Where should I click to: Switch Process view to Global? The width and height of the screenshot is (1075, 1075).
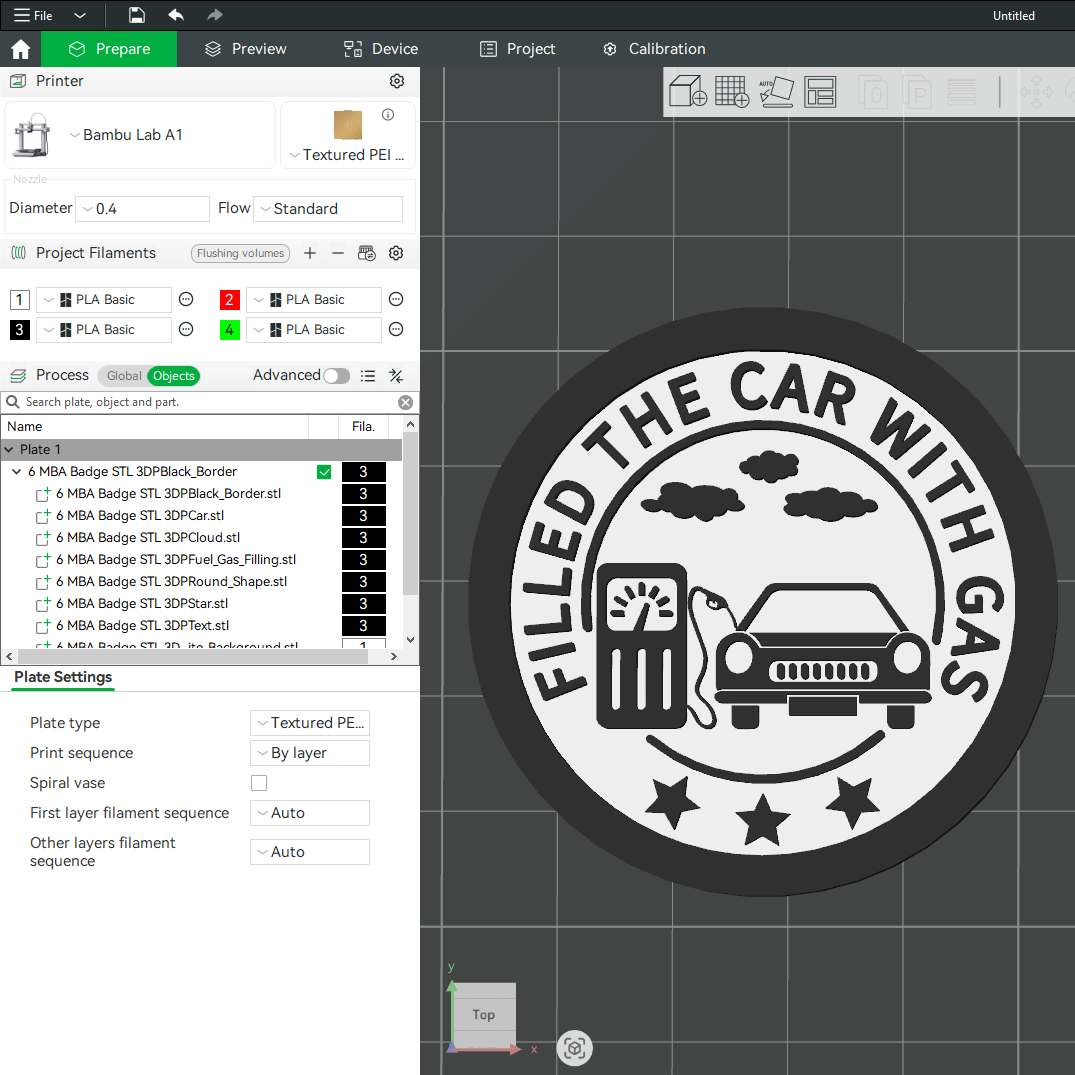[124, 376]
